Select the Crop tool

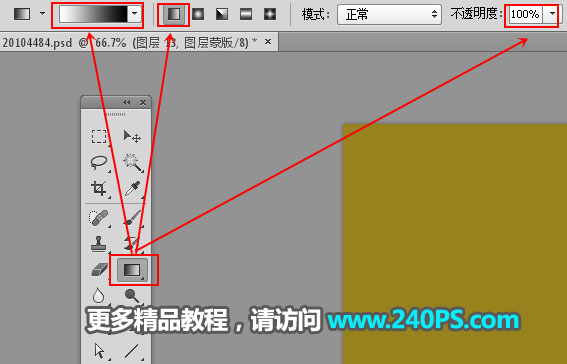click(99, 188)
